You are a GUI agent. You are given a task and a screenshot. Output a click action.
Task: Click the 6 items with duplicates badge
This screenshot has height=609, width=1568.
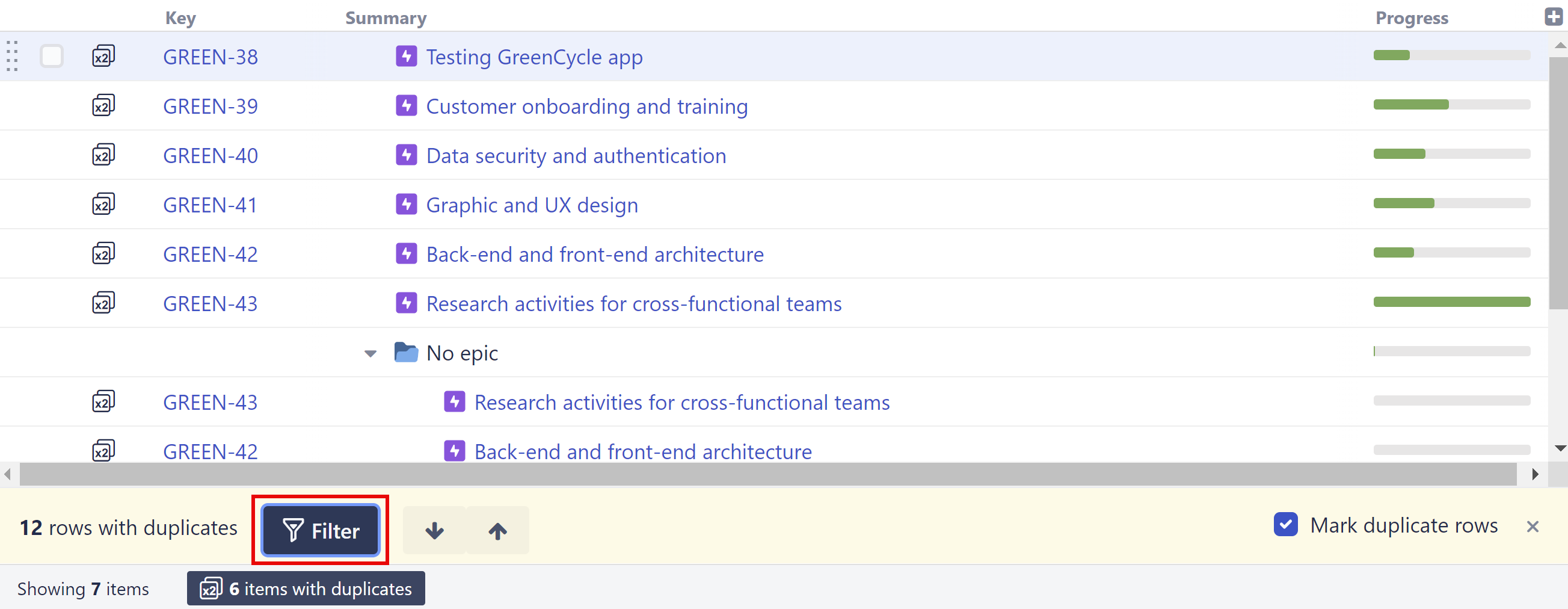pyautogui.click(x=306, y=589)
